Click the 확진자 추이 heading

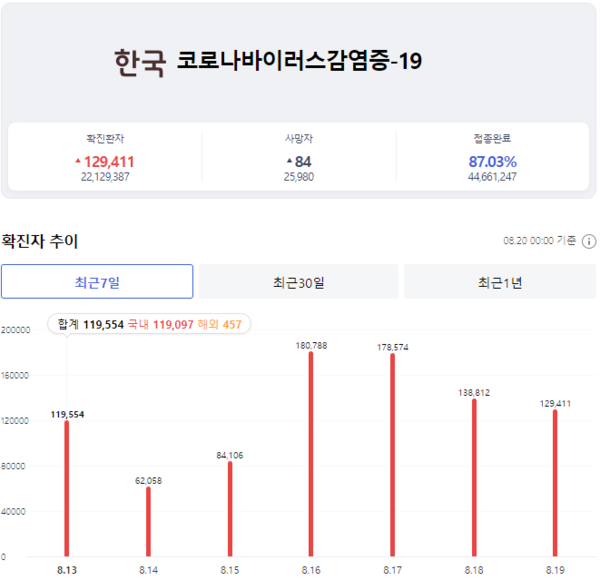coord(39,241)
